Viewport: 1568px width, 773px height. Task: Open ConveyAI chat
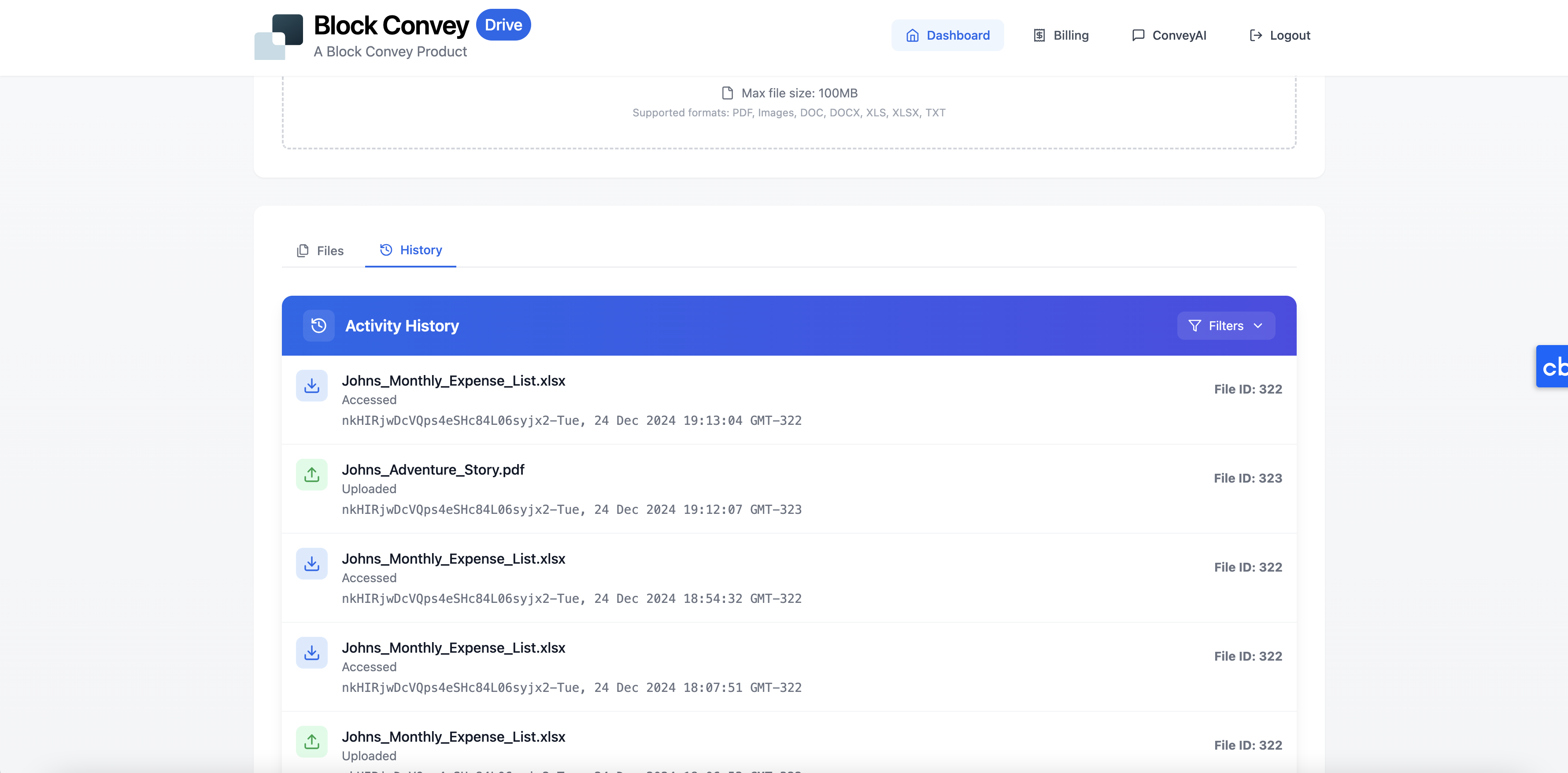pyautogui.click(x=1169, y=35)
